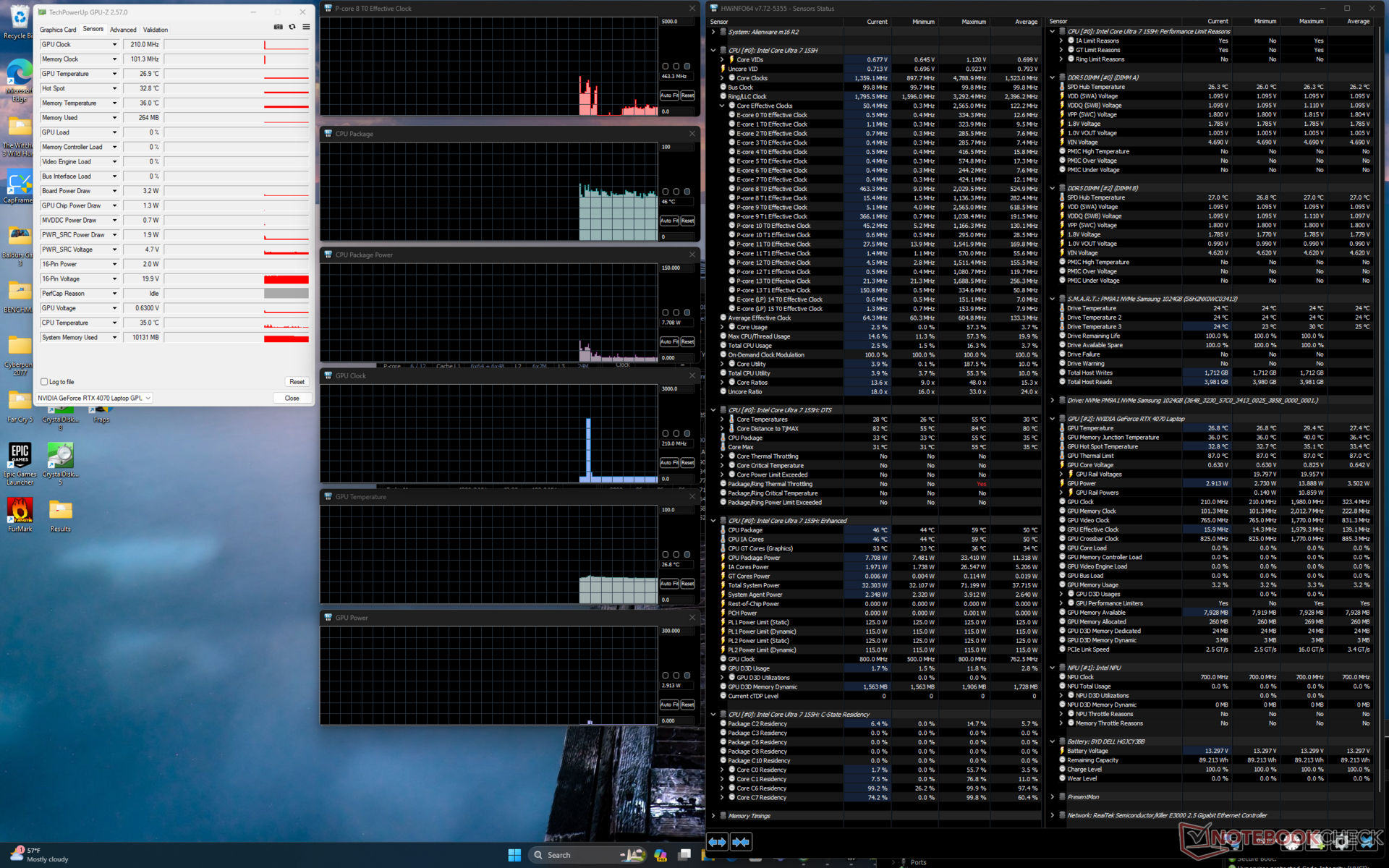Click the 16-Pin Voltage red graph bar
The height and width of the screenshot is (868, 1389).
click(x=286, y=279)
